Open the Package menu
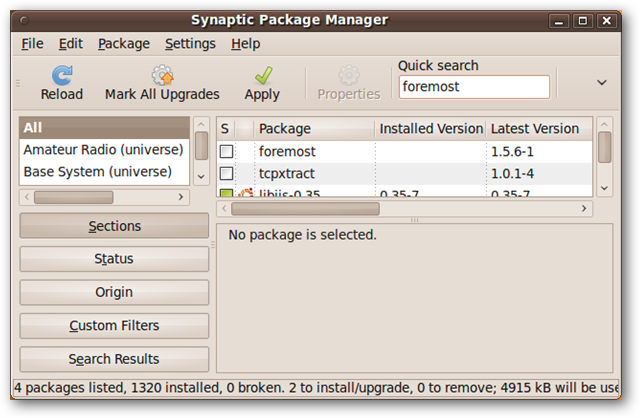640x418 pixels. coord(124,44)
